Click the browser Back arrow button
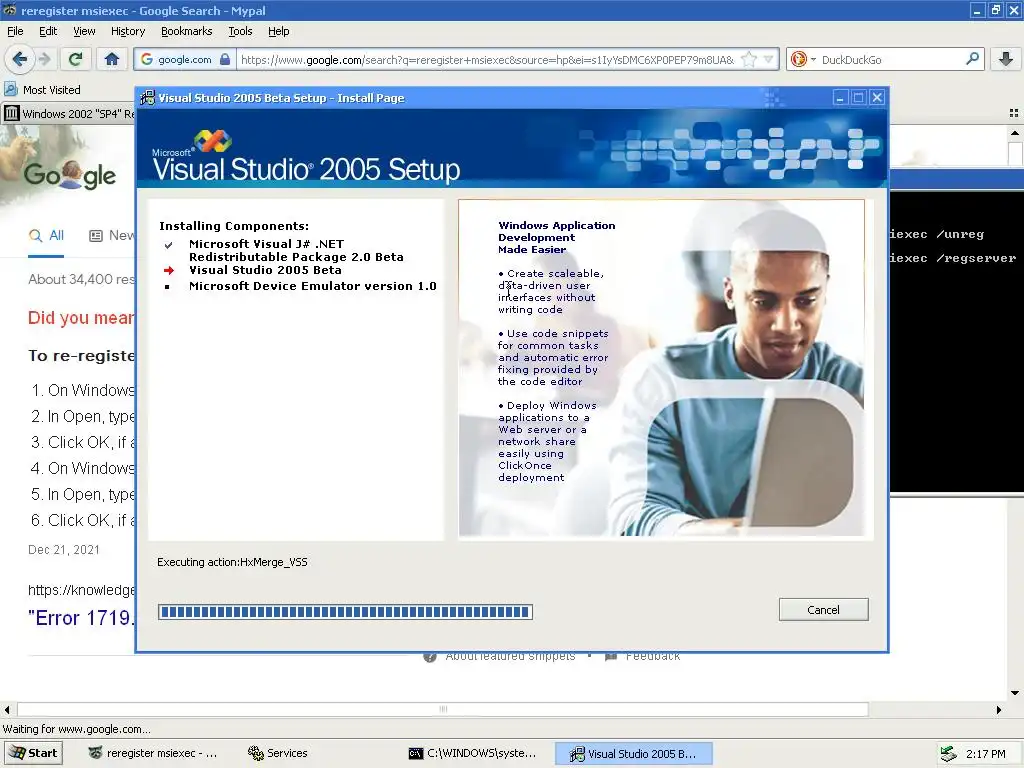Screen dimensions: 1024x768 point(19,59)
